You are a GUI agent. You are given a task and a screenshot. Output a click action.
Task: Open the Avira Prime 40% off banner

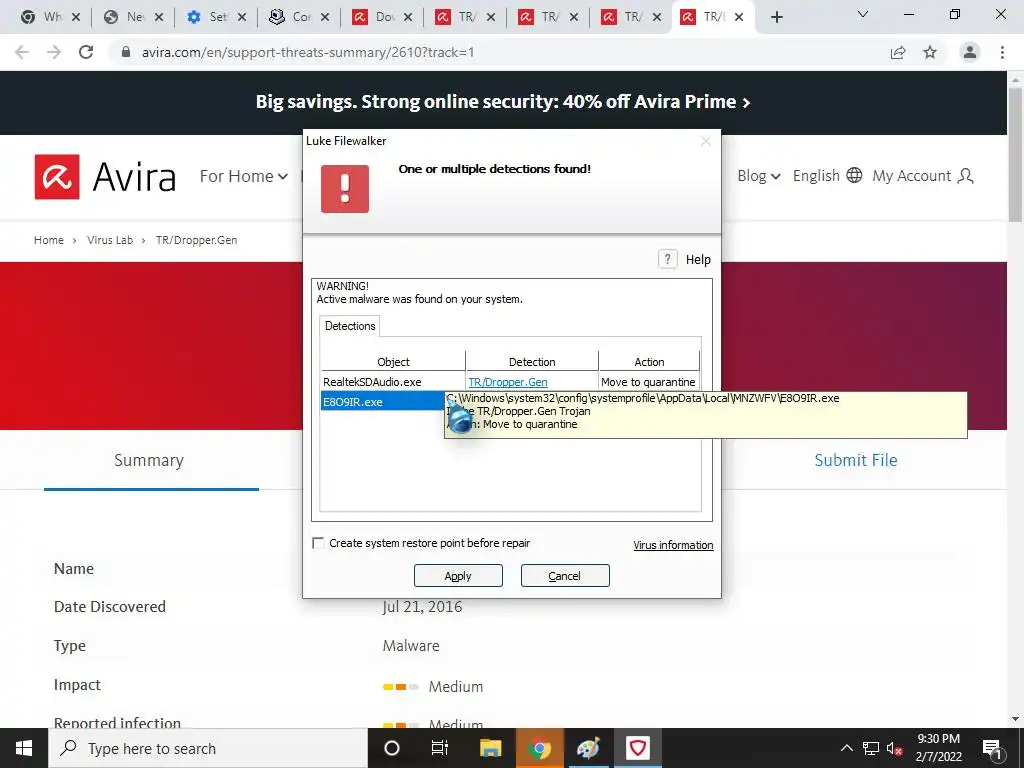click(503, 102)
